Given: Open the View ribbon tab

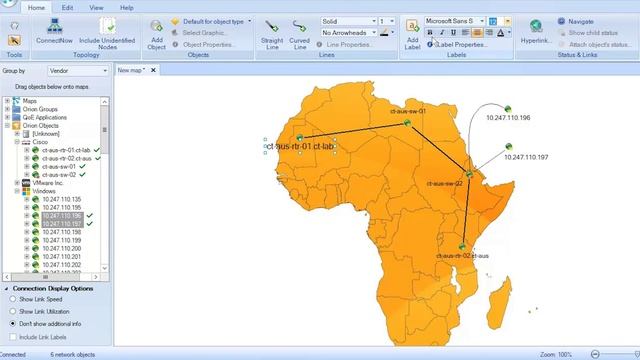Looking at the screenshot, I should pos(96,8).
